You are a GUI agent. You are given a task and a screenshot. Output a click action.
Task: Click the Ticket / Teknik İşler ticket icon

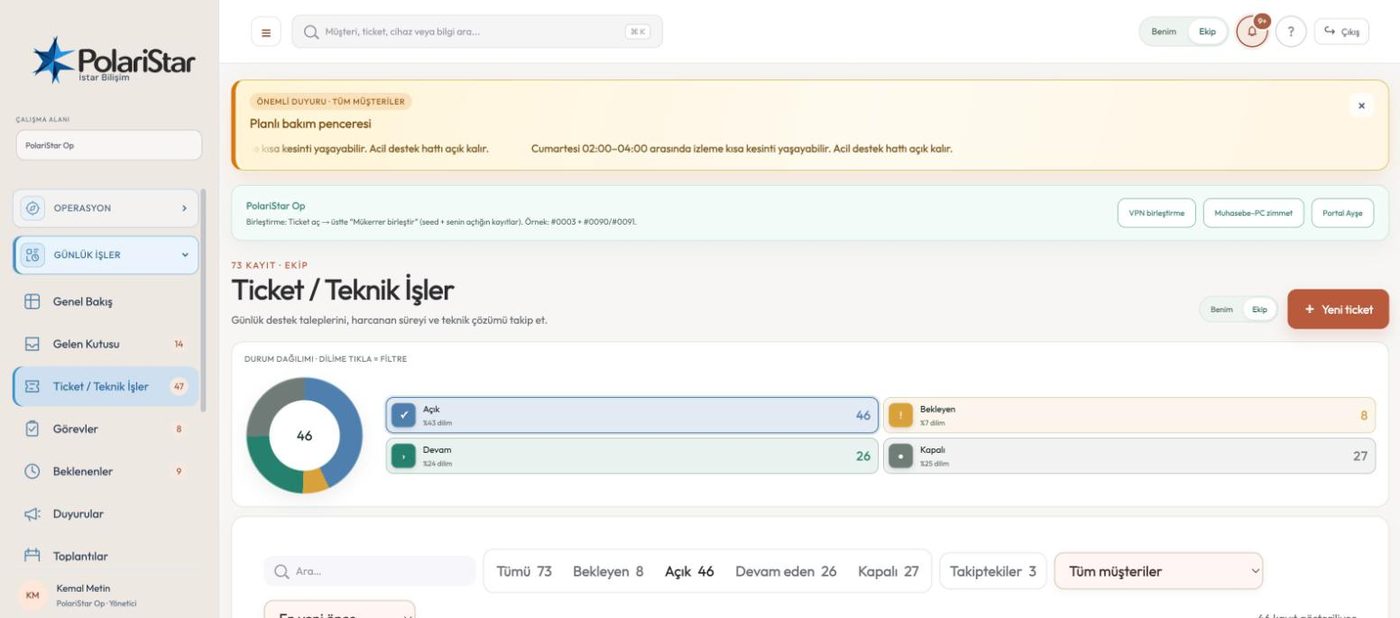[32, 386]
